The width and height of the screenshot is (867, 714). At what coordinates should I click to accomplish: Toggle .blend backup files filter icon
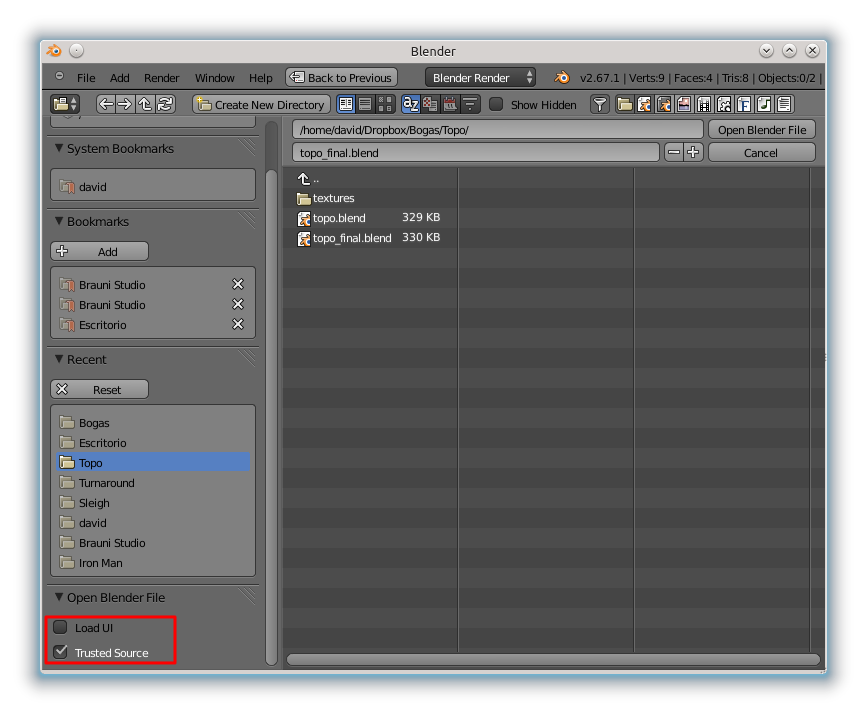tap(665, 104)
